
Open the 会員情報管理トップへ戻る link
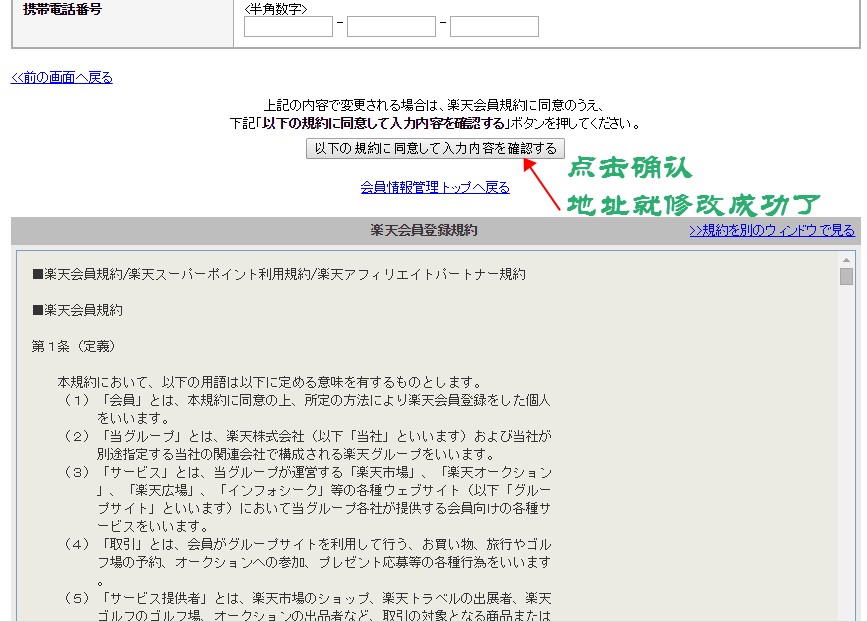click(435, 187)
